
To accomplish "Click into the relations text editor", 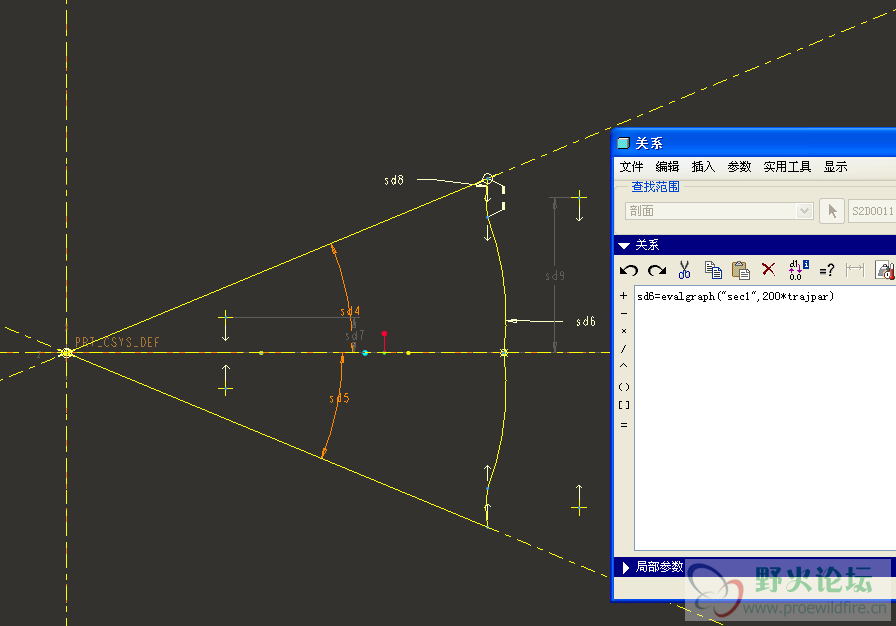I will pyautogui.click(x=765, y=418).
